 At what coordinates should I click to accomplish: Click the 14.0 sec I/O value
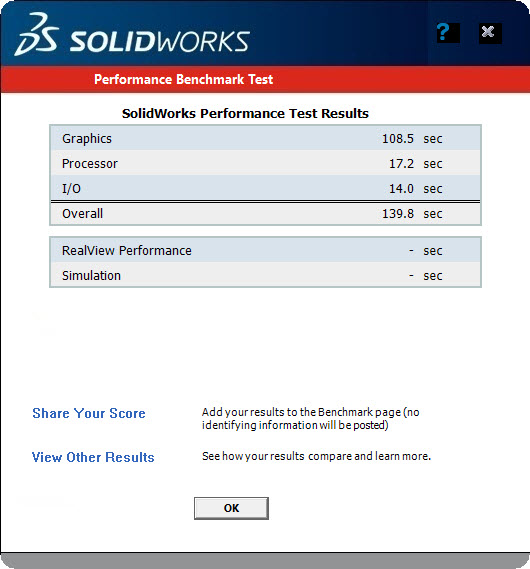(416, 188)
